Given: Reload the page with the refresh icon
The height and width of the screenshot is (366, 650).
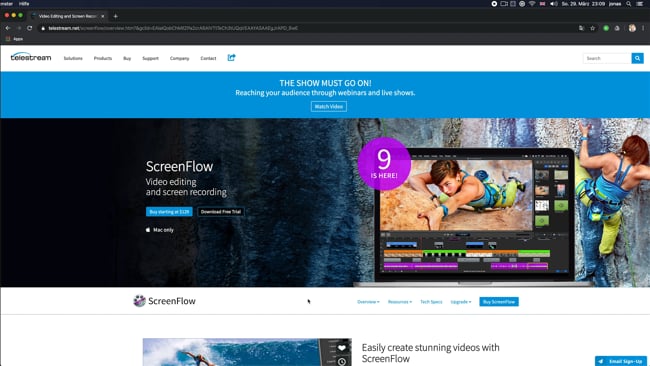Looking at the screenshot, I should click(x=29, y=28).
